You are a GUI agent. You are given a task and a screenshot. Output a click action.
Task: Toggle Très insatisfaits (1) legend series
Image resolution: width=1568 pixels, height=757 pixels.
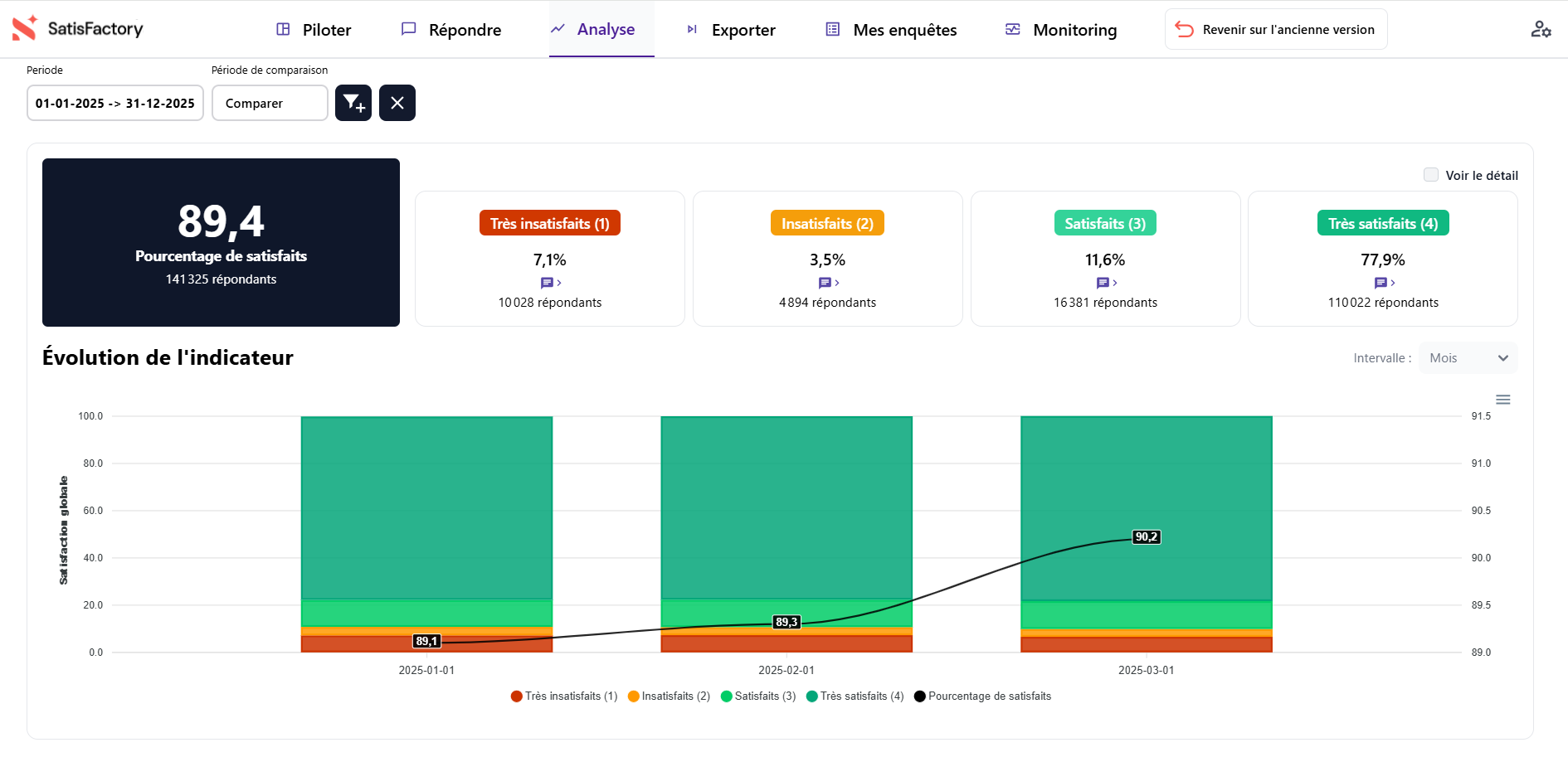[x=564, y=696]
